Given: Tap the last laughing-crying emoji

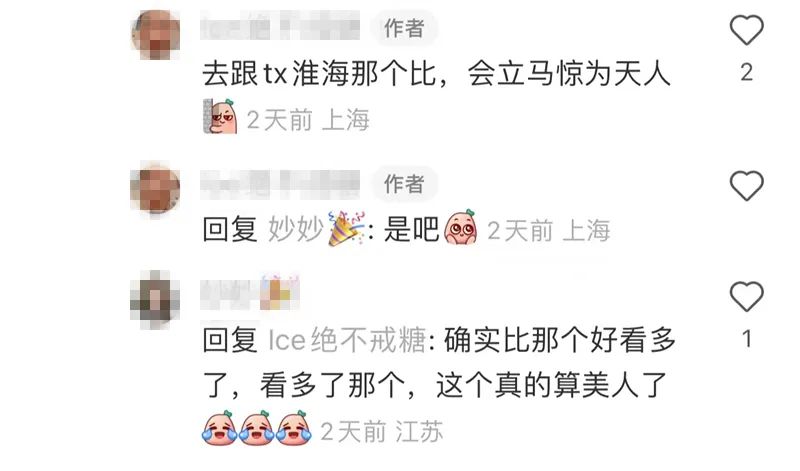Looking at the screenshot, I should pos(294,428).
